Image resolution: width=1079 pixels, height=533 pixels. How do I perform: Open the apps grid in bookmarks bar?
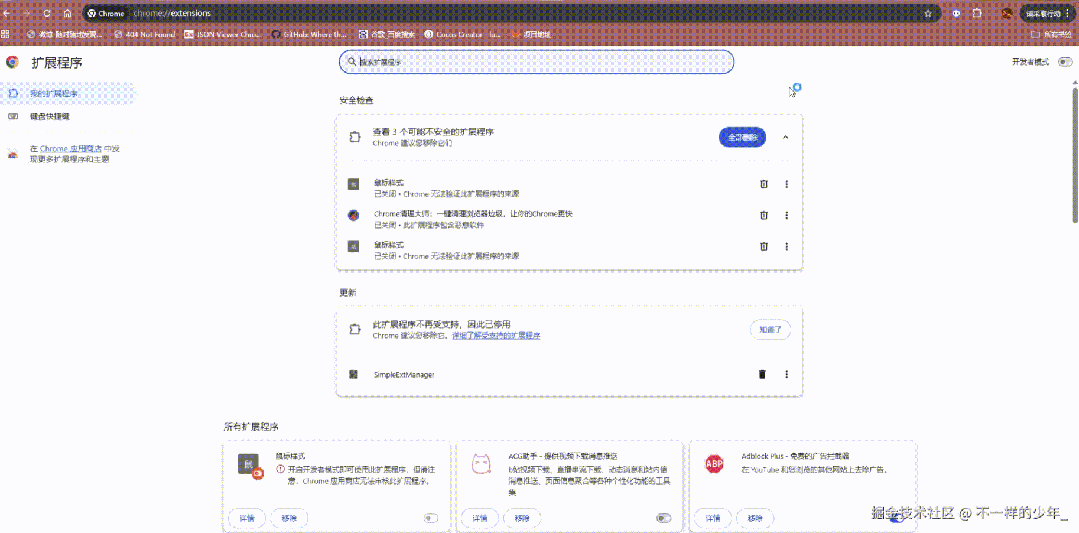(6, 33)
